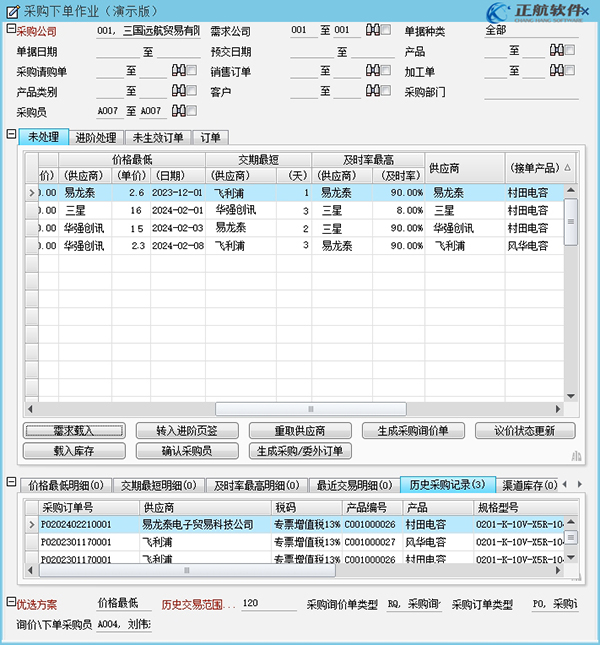Click the 询价\下单采购员 A004 field
The width and height of the screenshot is (600, 645).
[x=125, y=624]
